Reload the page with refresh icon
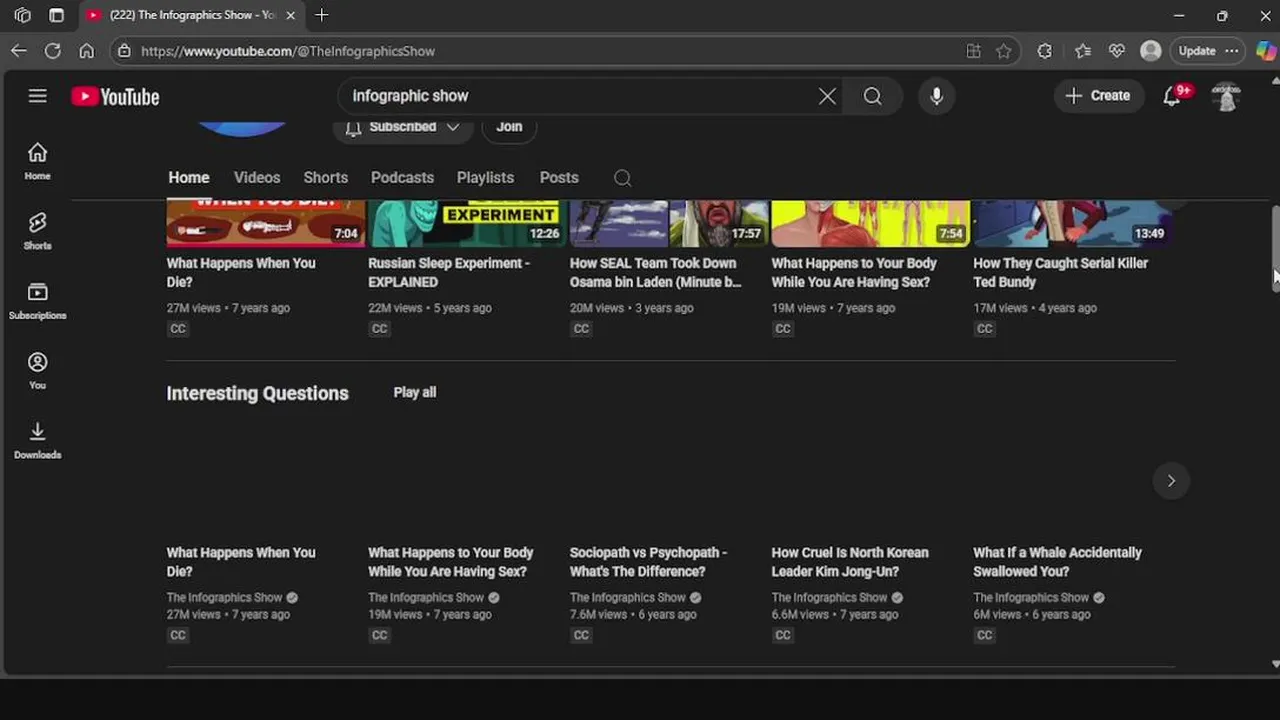The image size is (1280, 720). coord(53,51)
